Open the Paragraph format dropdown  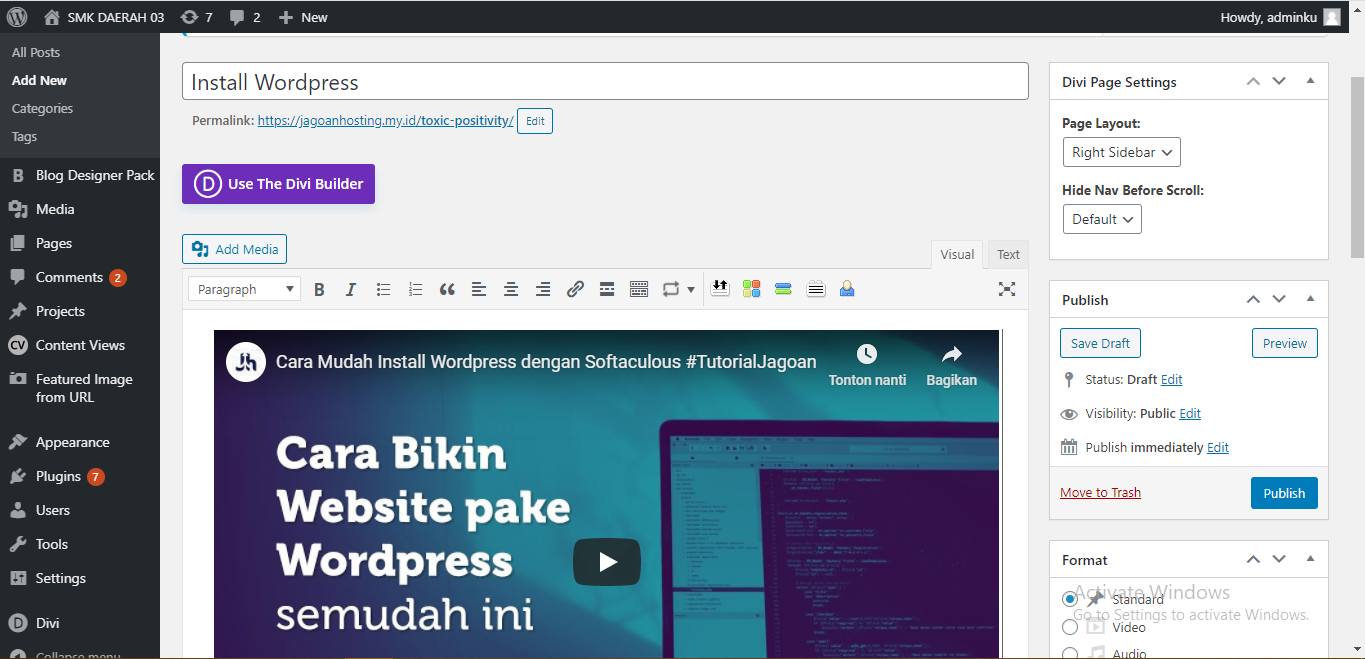click(x=244, y=289)
